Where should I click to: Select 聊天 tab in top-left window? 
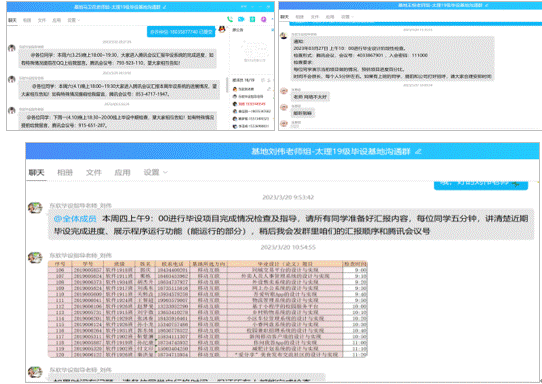coord(12,20)
